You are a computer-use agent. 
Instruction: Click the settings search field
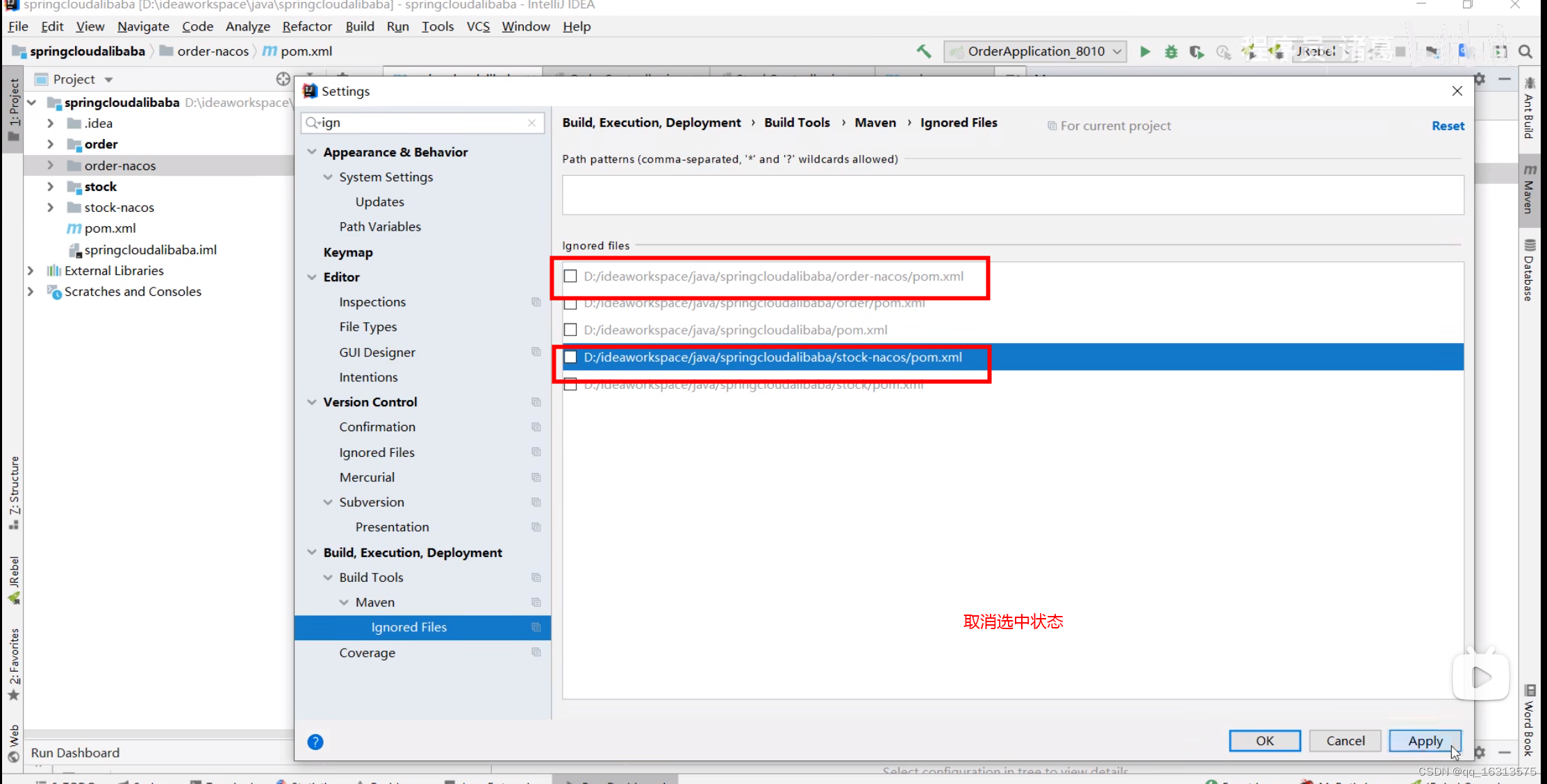point(422,122)
